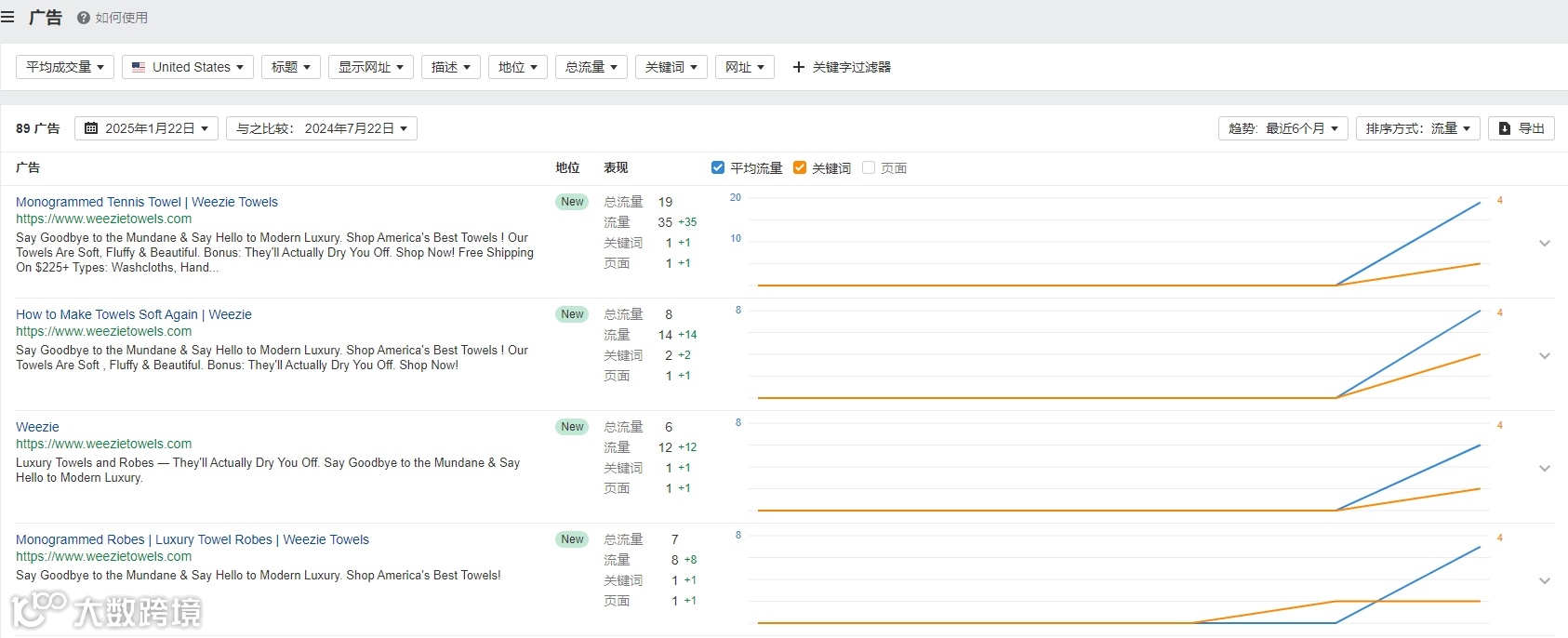Open the URL under Monogrammed Robes ad

103,556
